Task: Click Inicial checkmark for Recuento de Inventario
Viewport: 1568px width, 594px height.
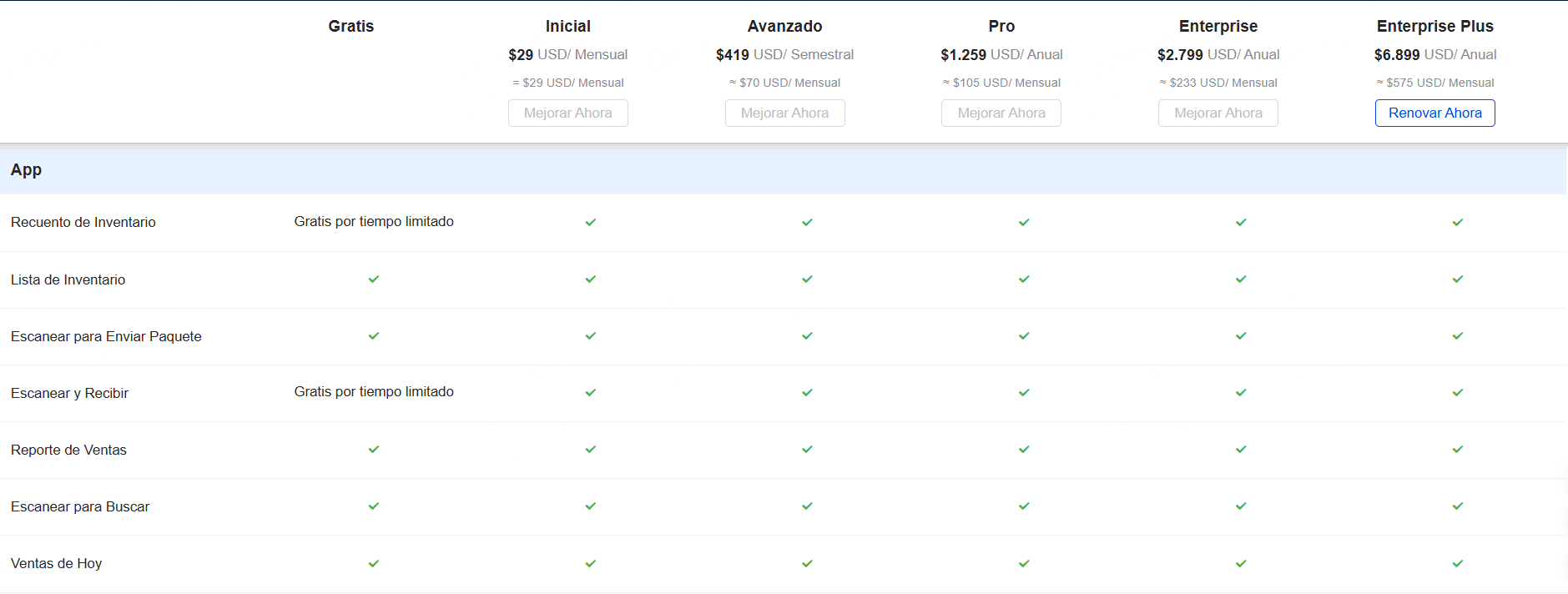Action: point(591,222)
